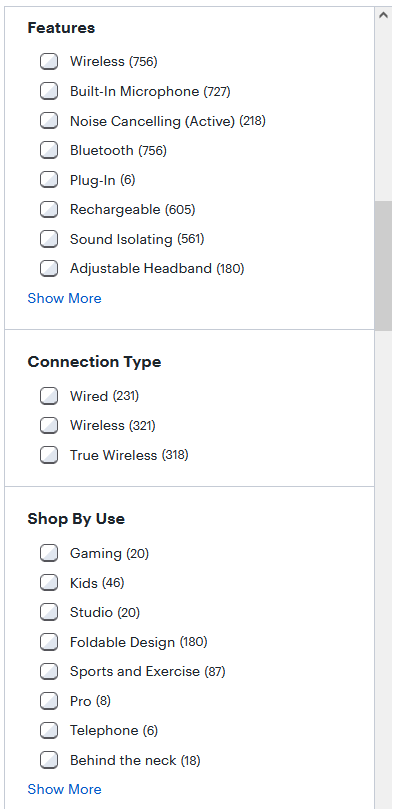
Task: Tick Noise Cancelling (Active) checkbox
Action: point(49,121)
